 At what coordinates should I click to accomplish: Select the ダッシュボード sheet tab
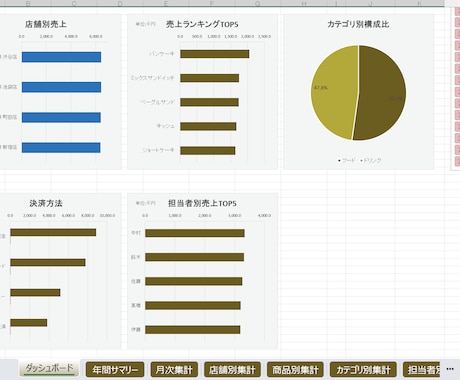(49, 369)
